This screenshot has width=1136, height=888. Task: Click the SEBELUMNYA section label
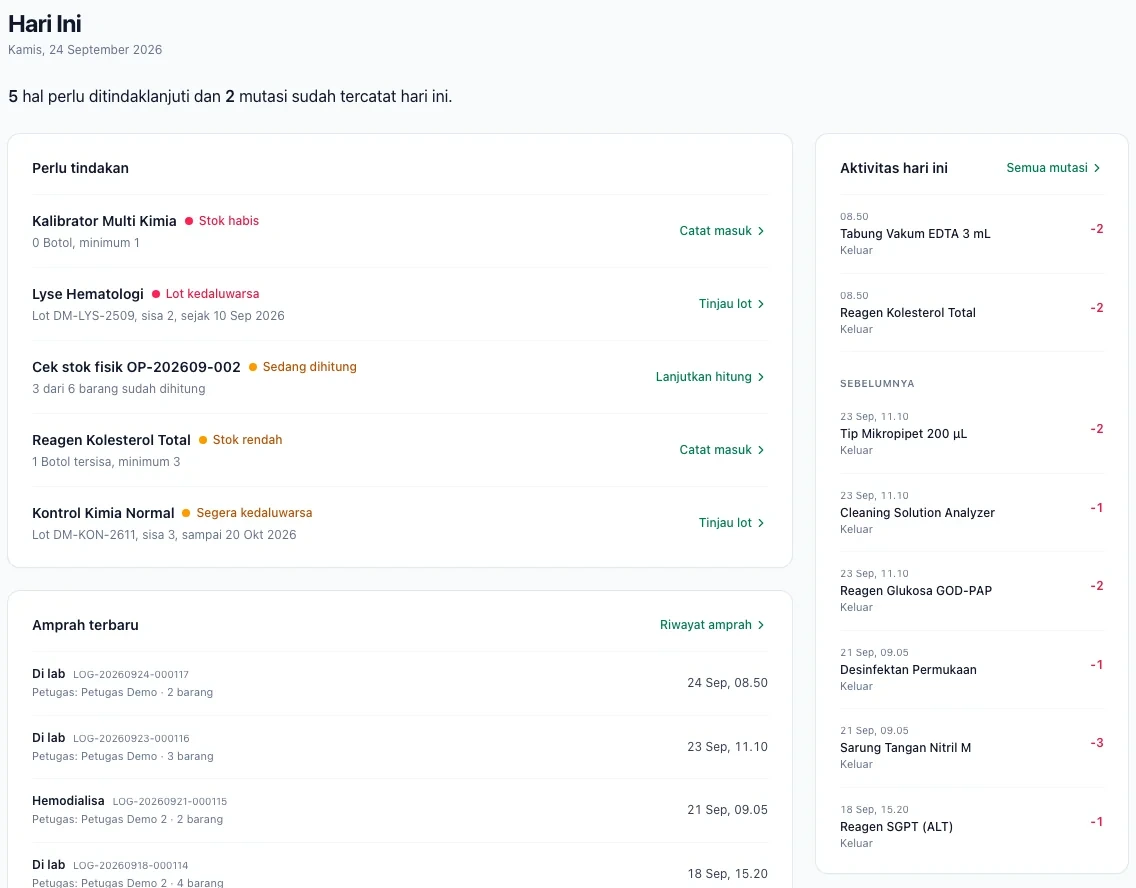pos(877,384)
